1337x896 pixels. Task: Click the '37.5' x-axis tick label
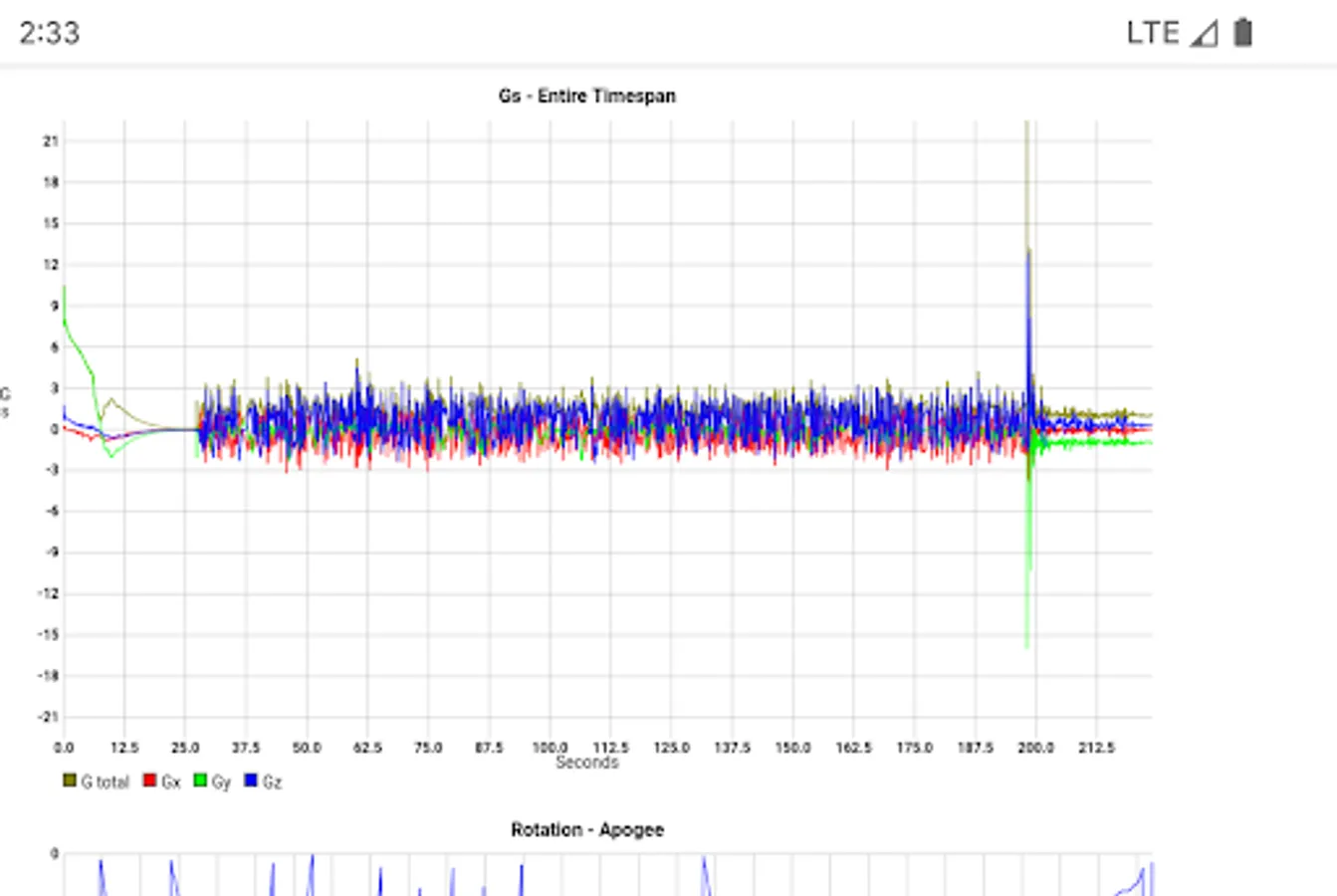point(246,748)
